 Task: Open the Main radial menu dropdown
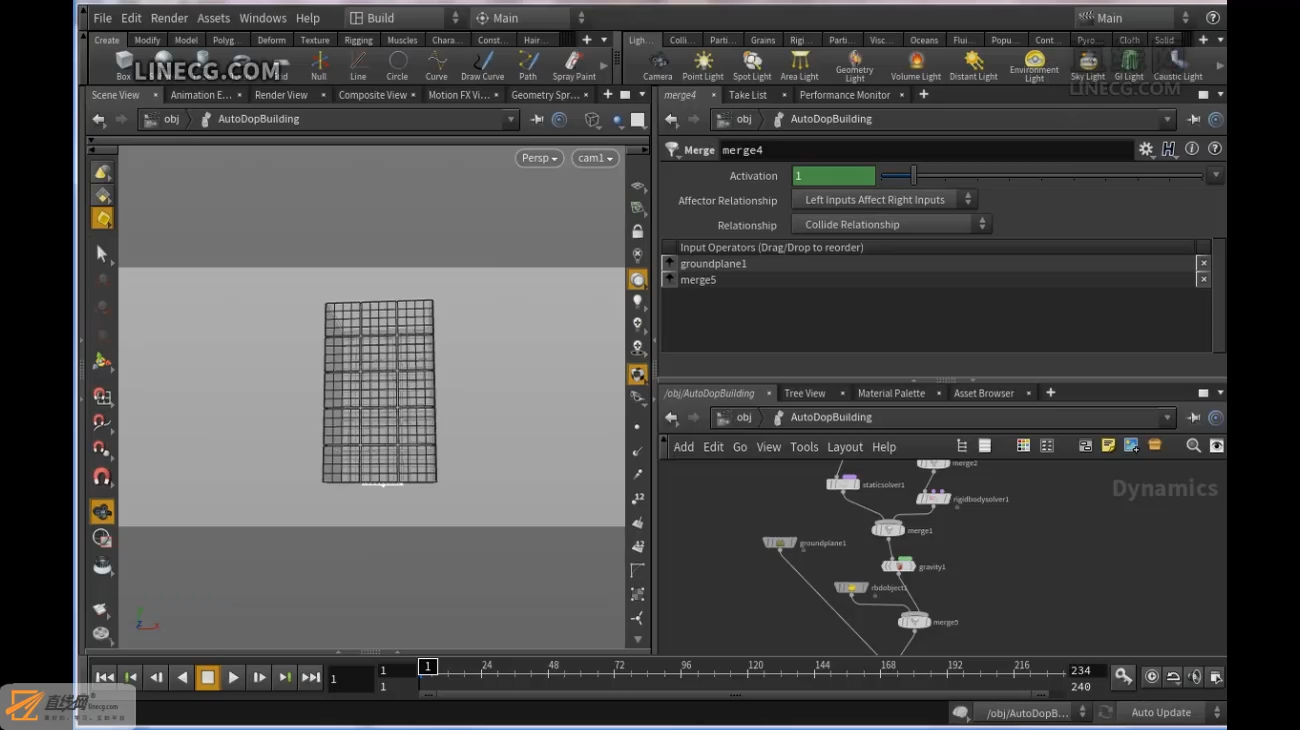[532, 18]
